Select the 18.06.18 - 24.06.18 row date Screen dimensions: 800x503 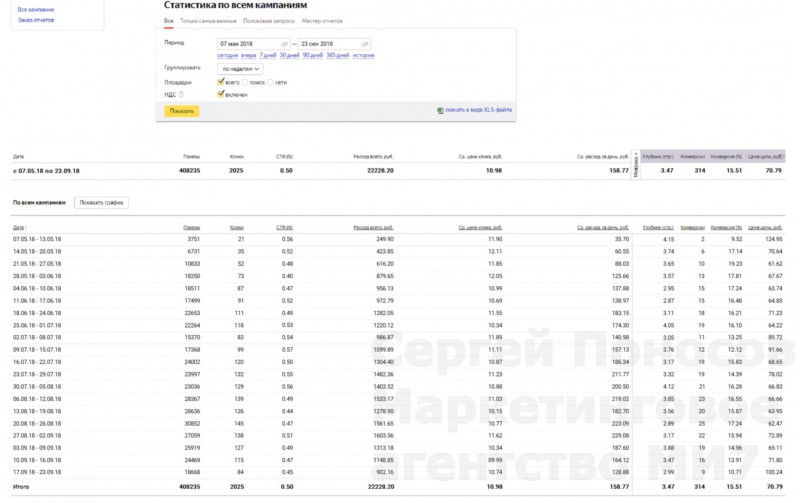[37, 313]
